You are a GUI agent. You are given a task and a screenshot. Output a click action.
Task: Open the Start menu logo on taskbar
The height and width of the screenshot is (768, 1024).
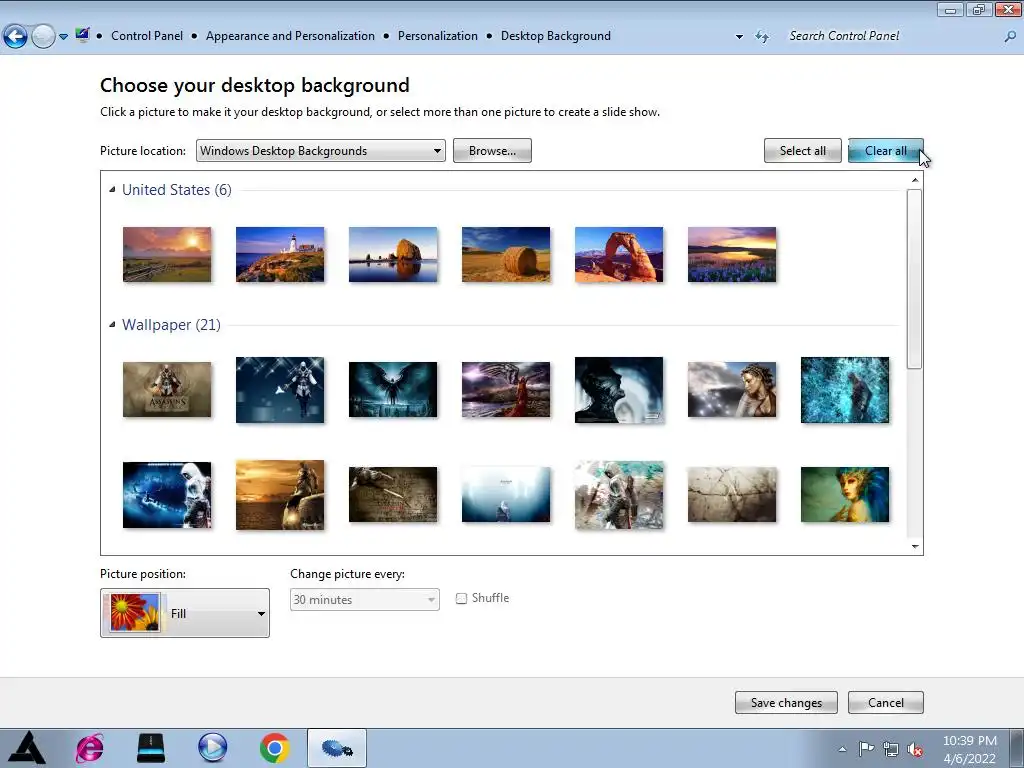[27, 748]
